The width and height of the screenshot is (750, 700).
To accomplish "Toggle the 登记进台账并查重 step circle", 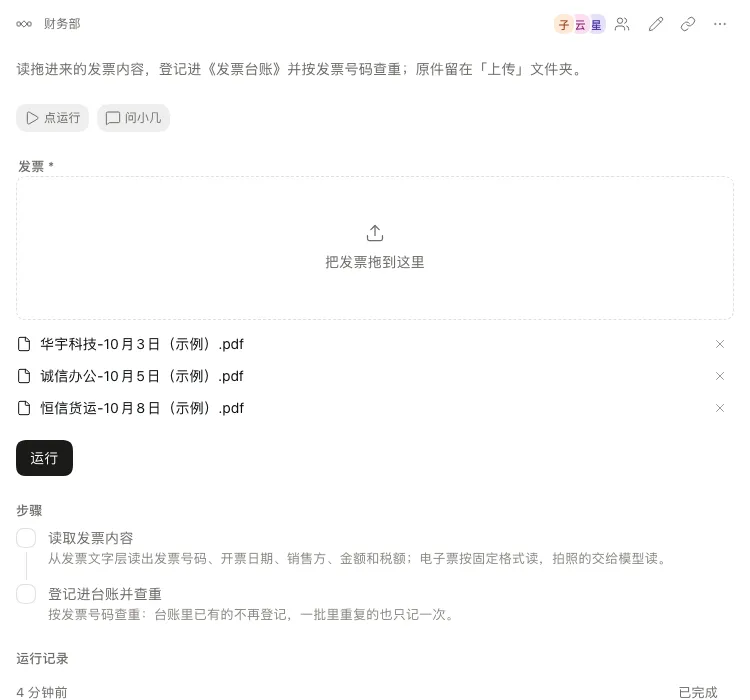I will [x=26, y=594].
